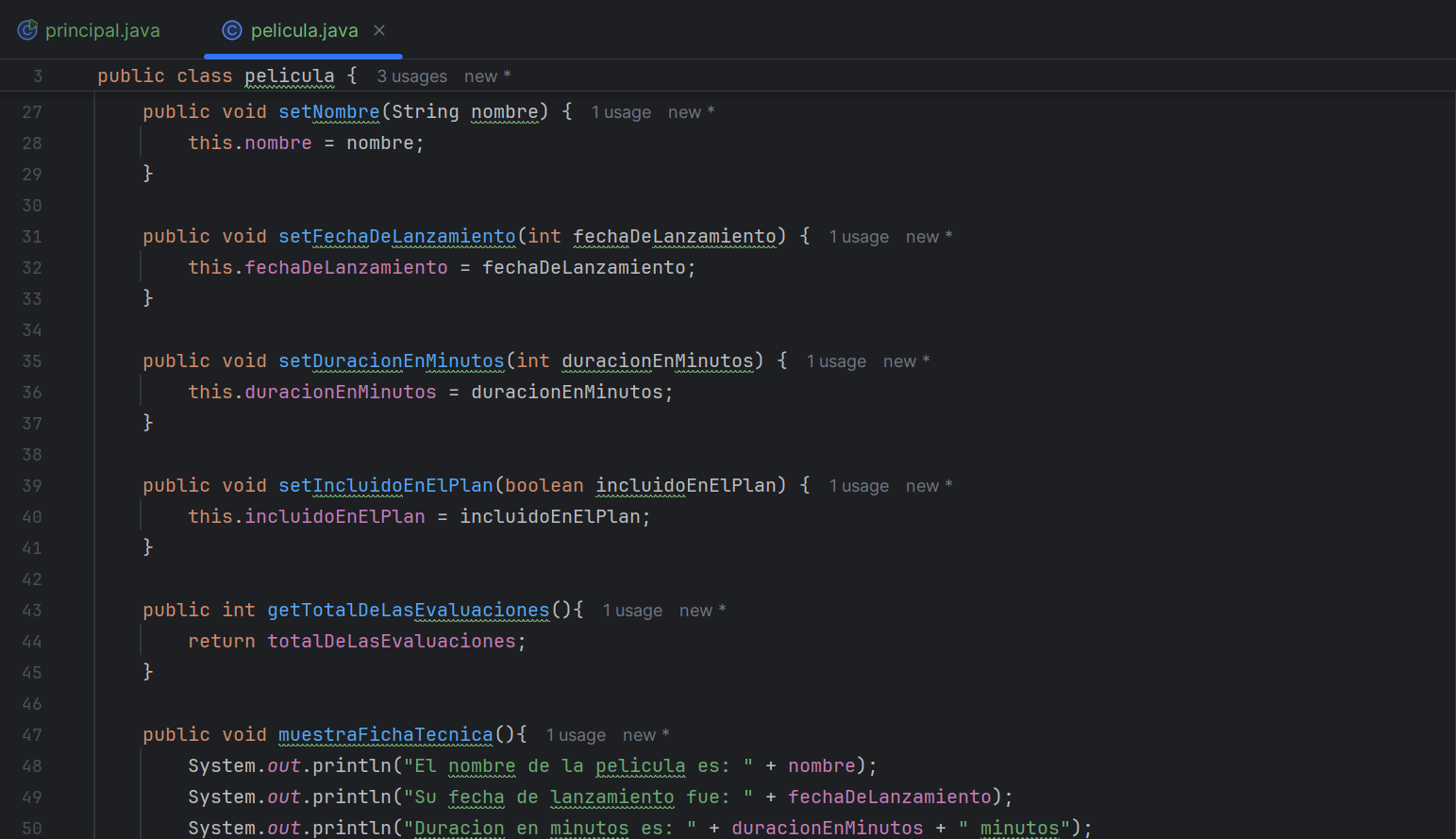Click the setNombre method name
1456x839 pixels.
point(329,111)
